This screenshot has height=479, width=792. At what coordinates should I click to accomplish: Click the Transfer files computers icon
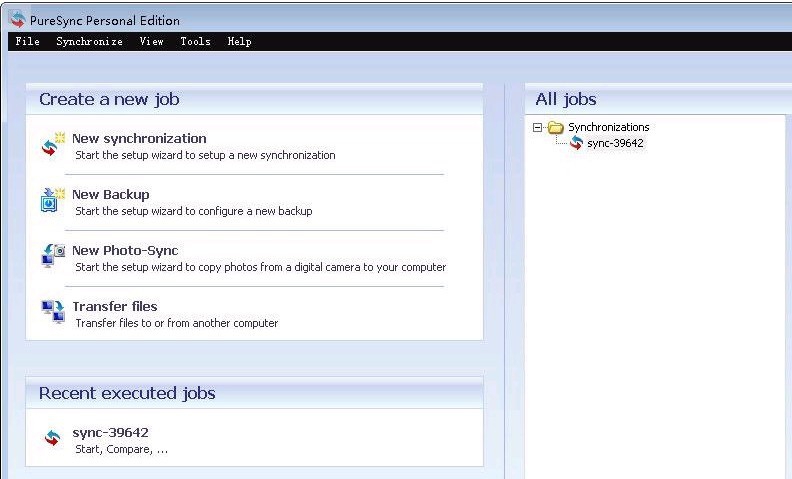pyautogui.click(x=53, y=312)
